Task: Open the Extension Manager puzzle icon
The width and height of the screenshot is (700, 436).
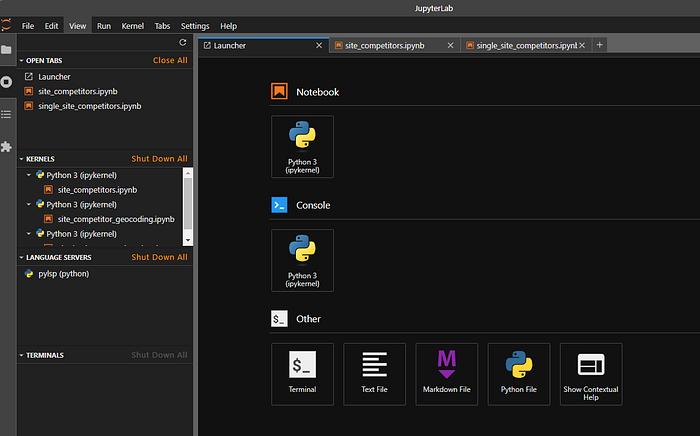Action: (x=6, y=147)
